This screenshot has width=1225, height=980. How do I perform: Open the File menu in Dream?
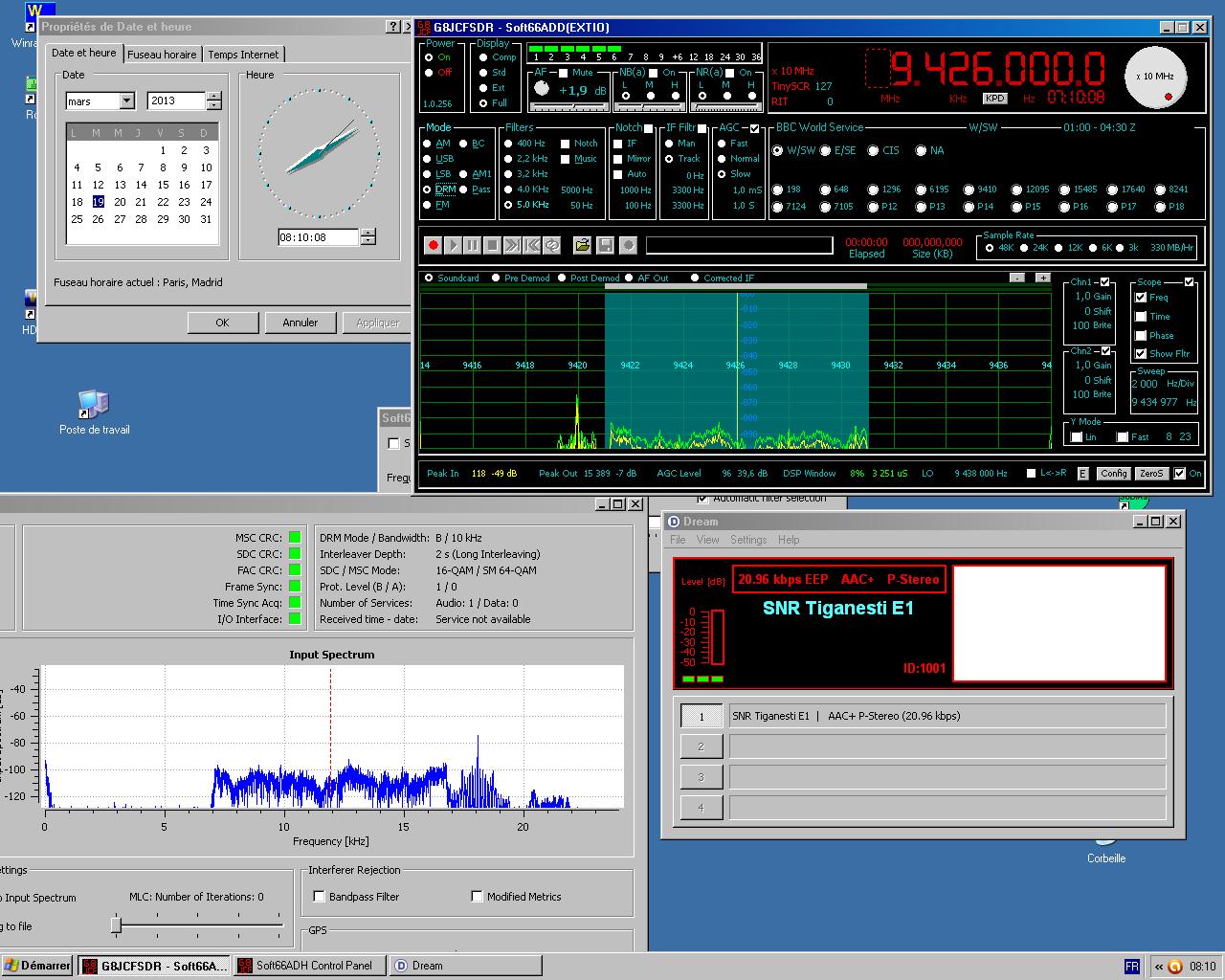point(678,540)
